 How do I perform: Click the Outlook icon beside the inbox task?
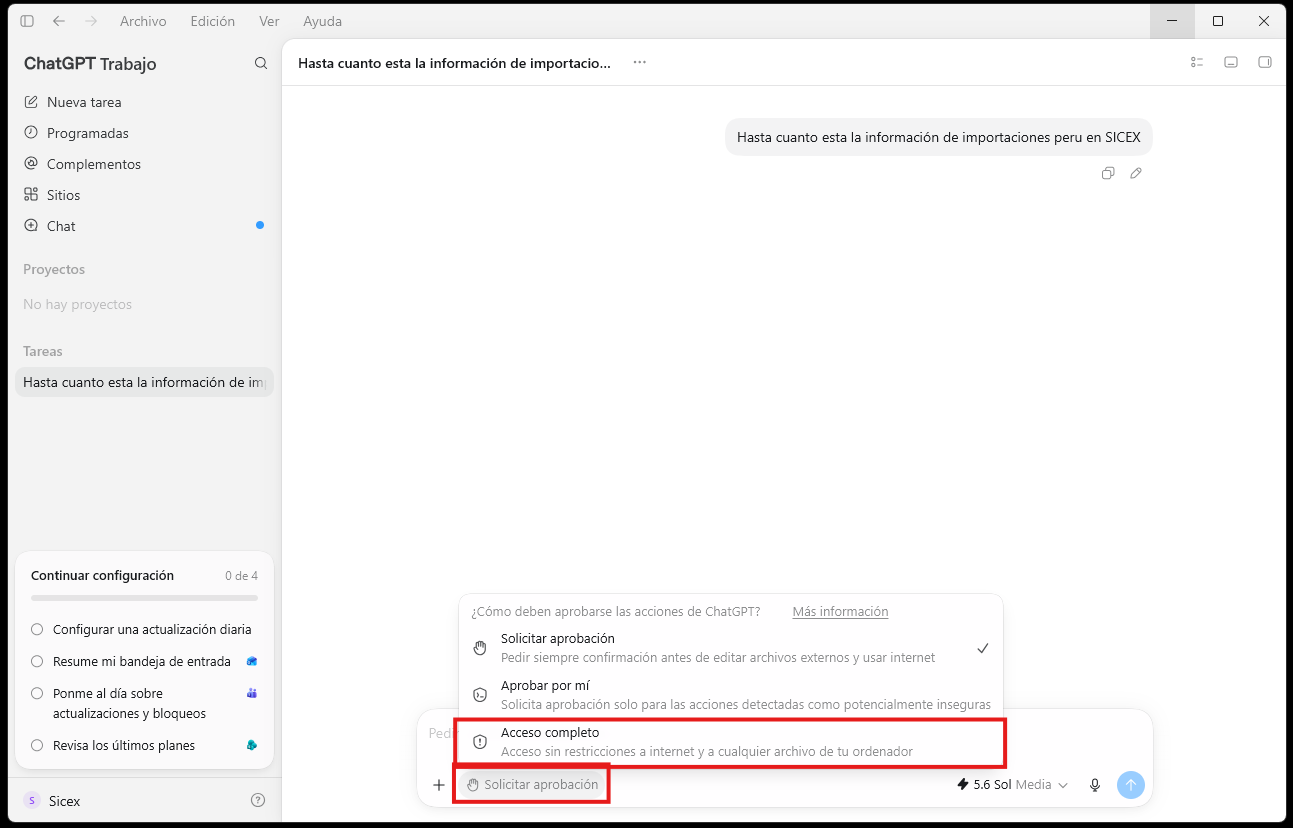pos(252,661)
